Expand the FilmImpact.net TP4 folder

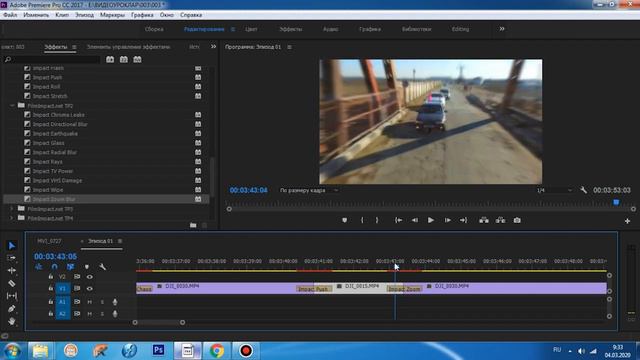tap(12, 218)
